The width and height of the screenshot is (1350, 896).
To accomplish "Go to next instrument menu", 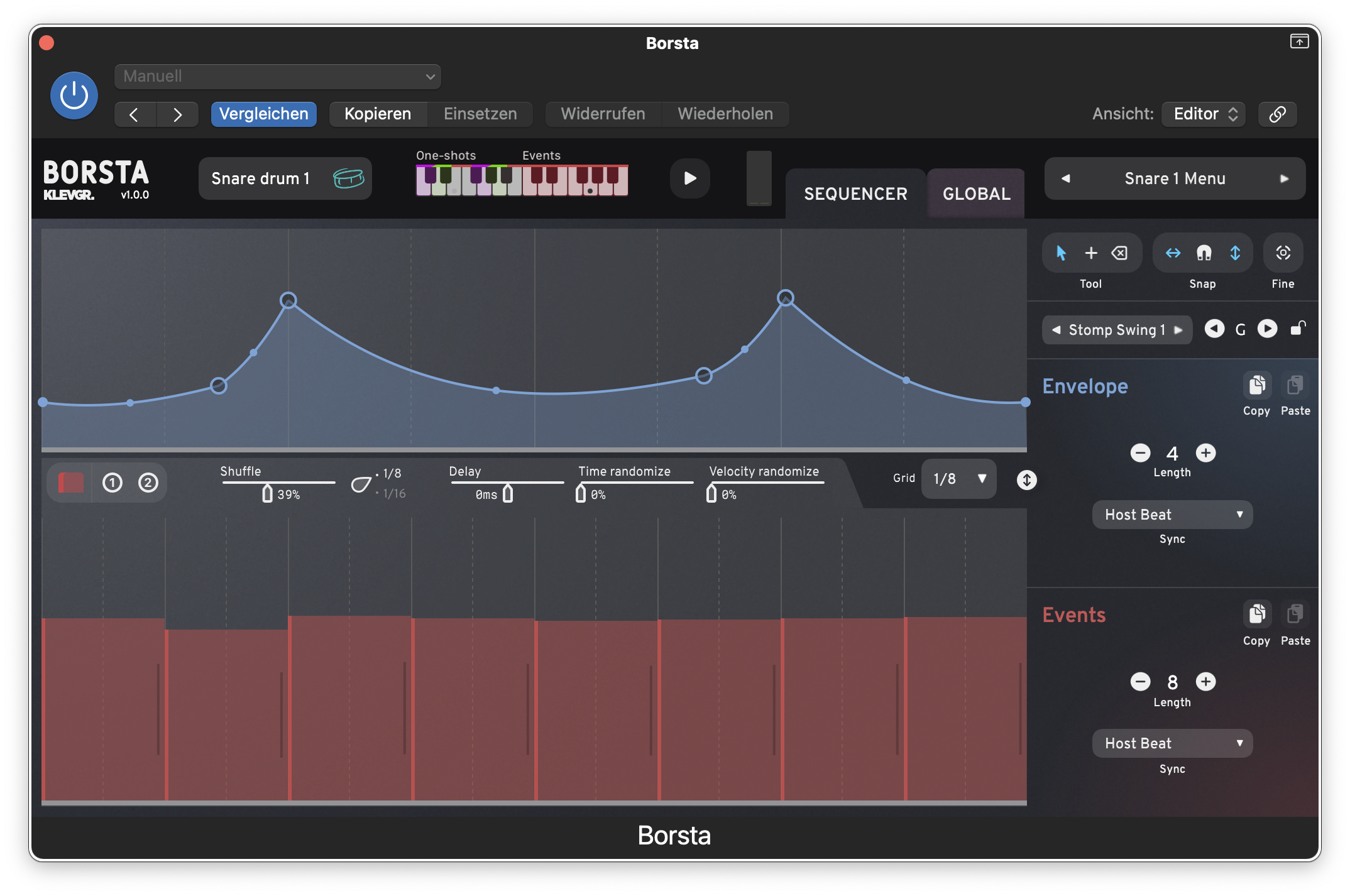I will 1284,178.
